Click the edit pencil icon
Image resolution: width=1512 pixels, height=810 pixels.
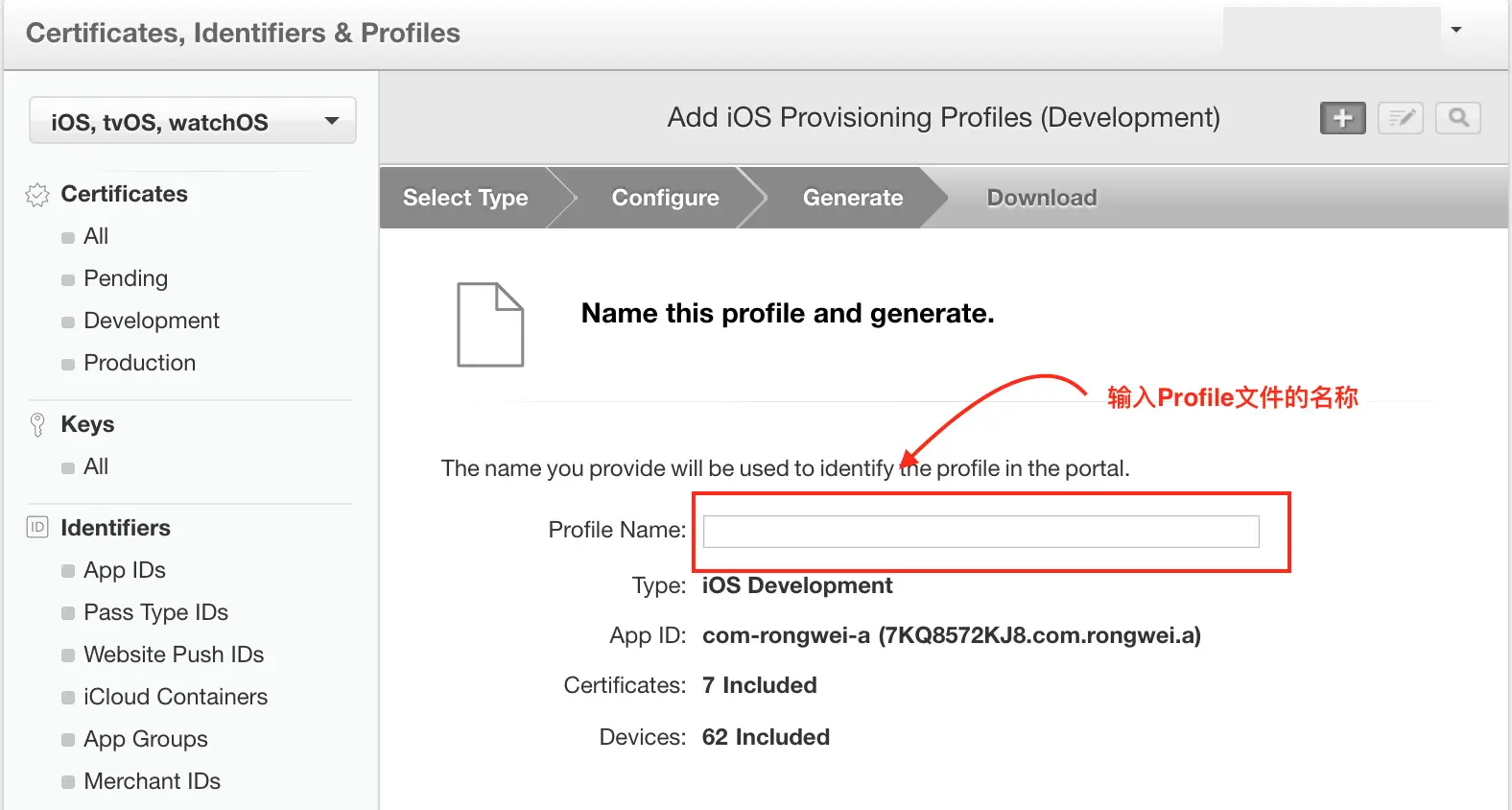pyautogui.click(x=1400, y=118)
